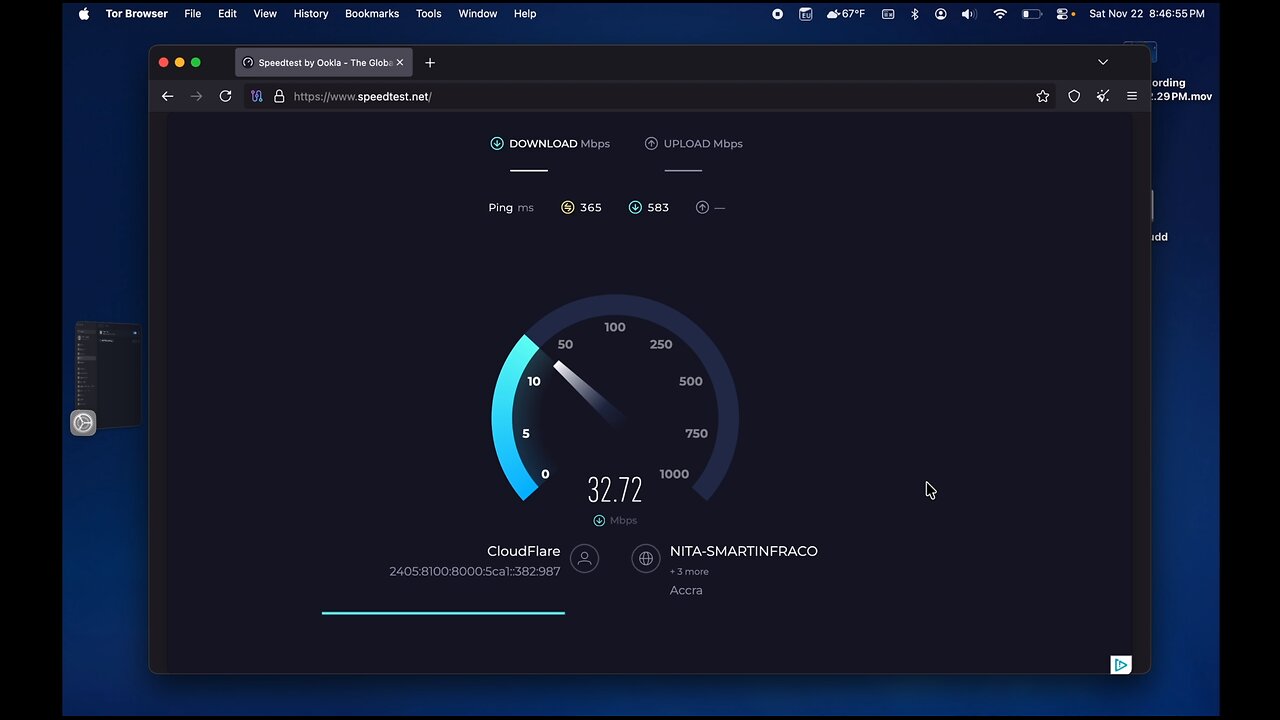Viewport: 1280px width, 720px height.
Task: Click the user profile circle icon
Action: click(x=585, y=558)
